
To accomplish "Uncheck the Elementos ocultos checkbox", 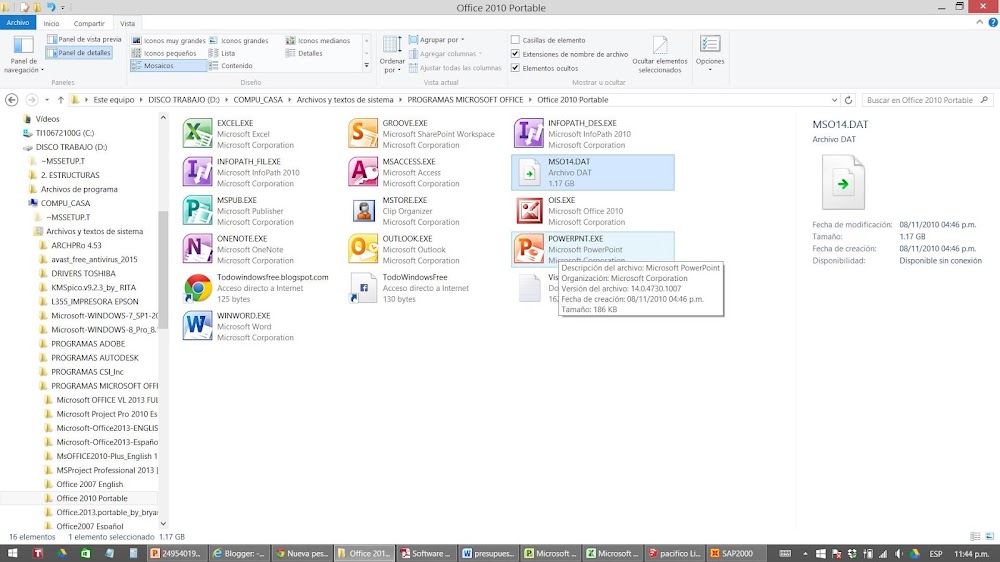I will (515, 68).
